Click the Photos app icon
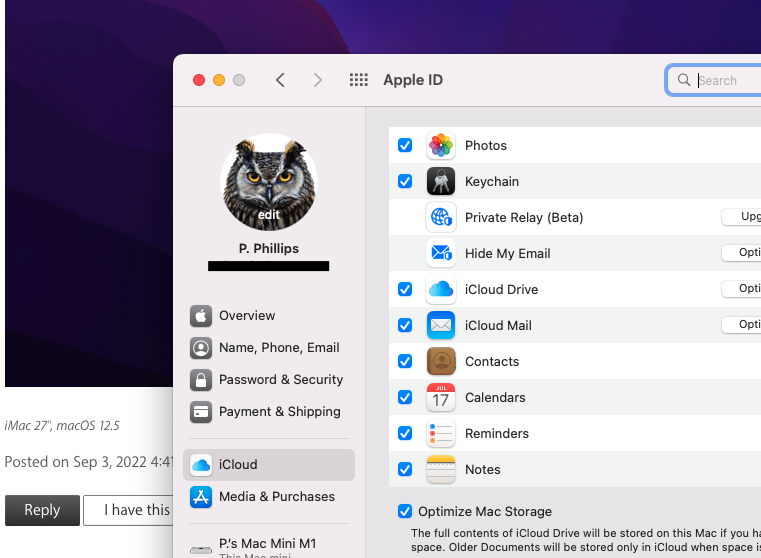 [x=441, y=145]
